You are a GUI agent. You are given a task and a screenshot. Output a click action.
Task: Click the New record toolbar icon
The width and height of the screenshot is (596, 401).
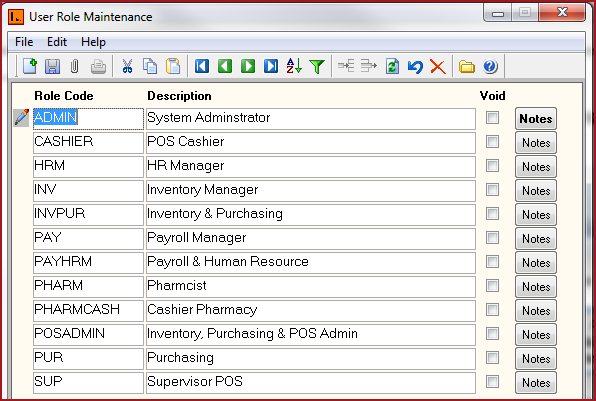[x=30, y=66]
